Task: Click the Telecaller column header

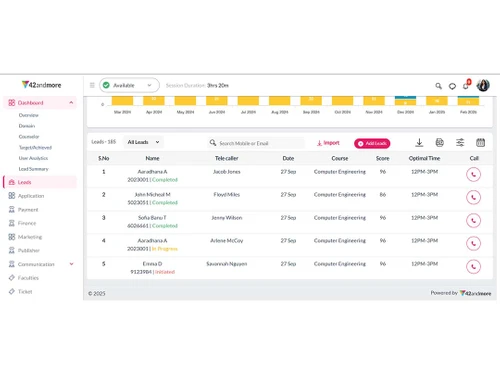Action: coord(227,158)
